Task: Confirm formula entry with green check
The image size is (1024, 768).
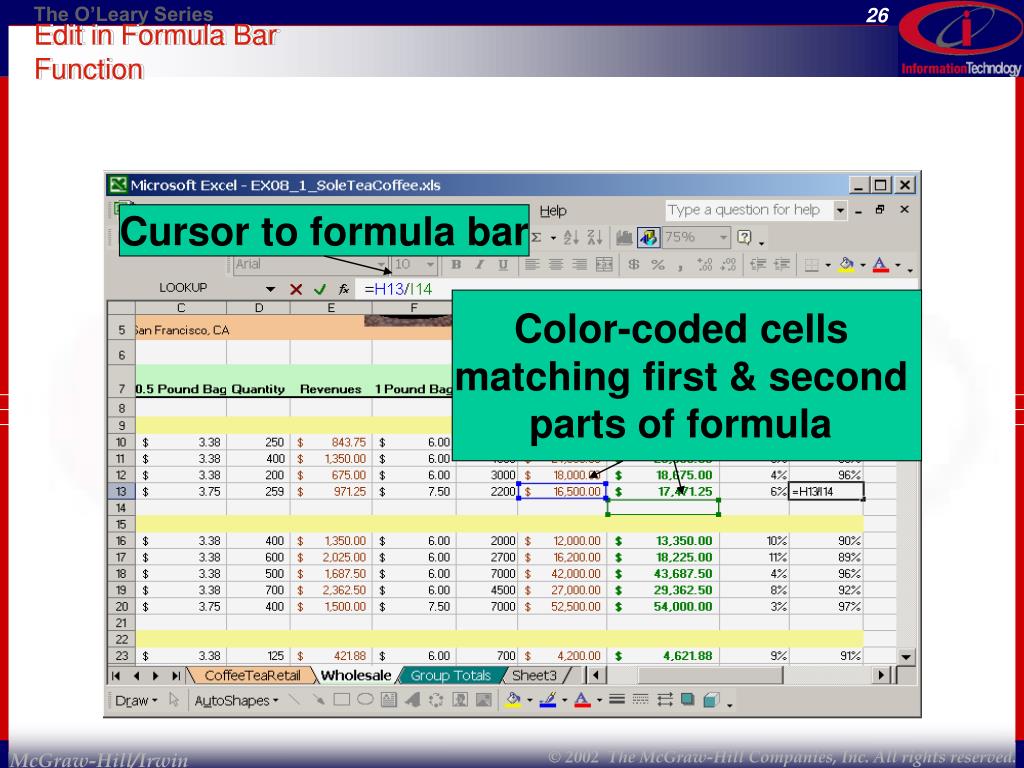Action: click(319, 289)
